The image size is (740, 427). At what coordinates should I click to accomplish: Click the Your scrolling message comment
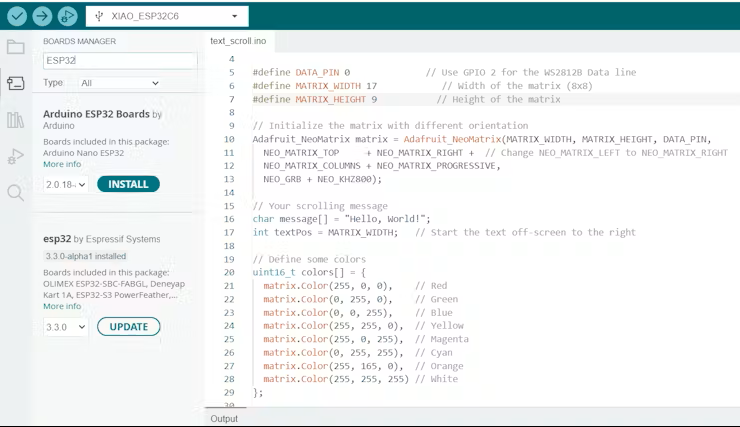coord(320,206)
